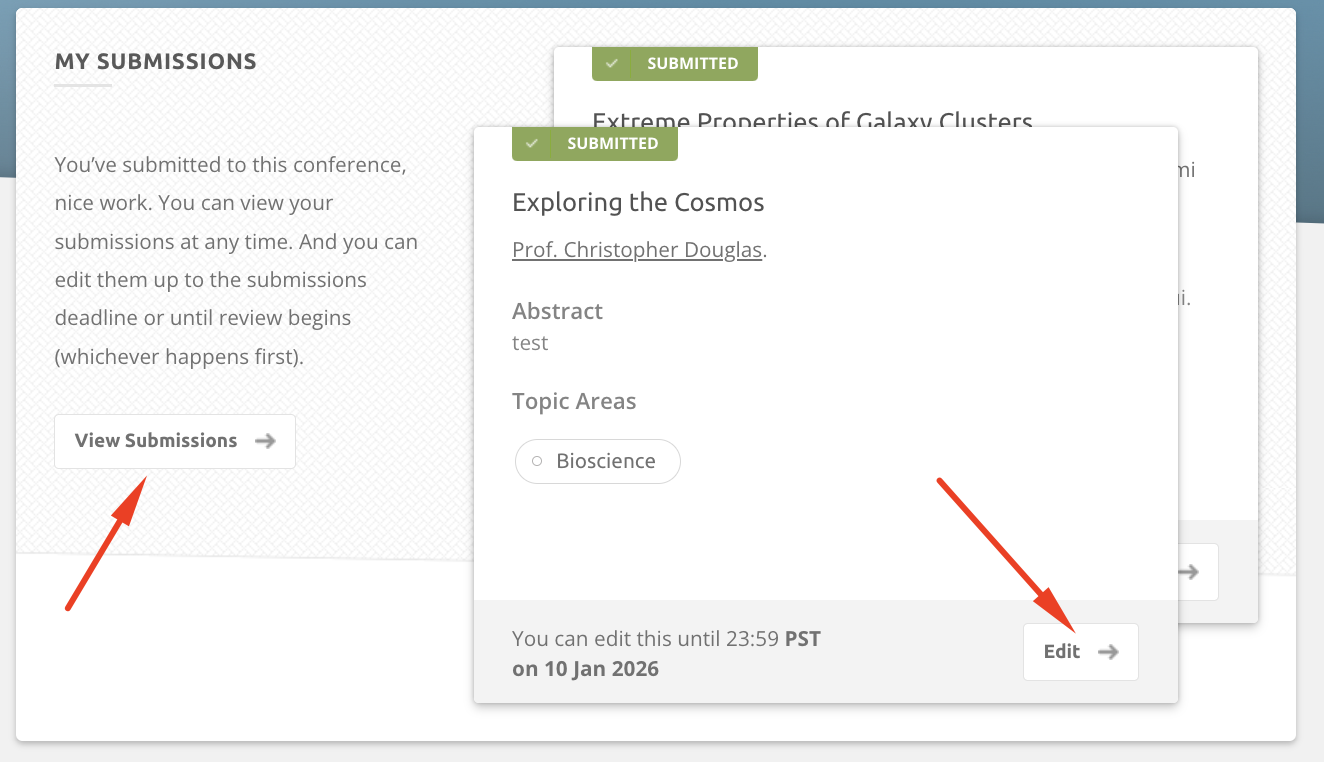
Task: Click the Abstract heading in the submission card
Action: click(x=557, y=311)
